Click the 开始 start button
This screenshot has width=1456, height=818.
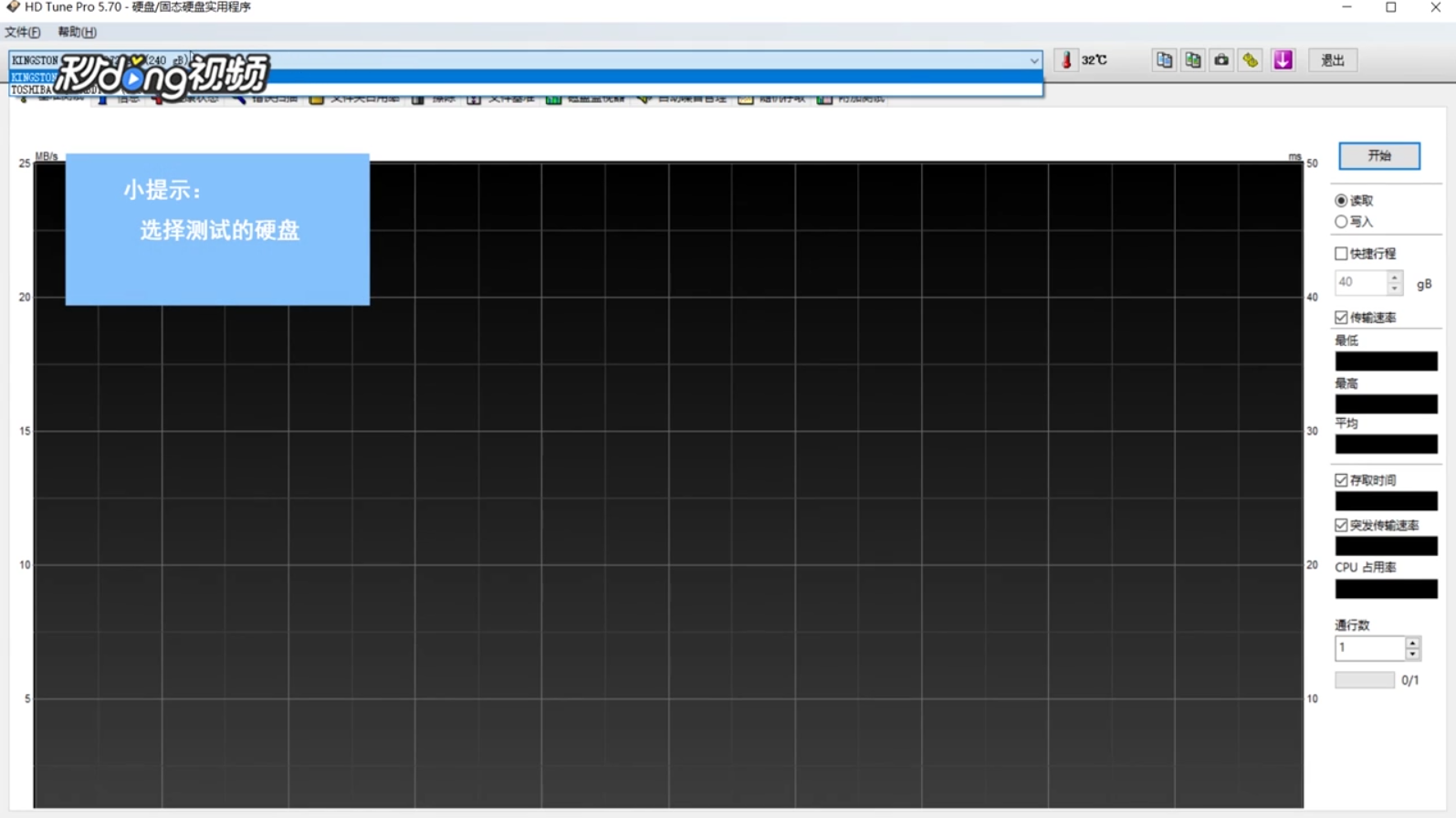[1379, 156]
